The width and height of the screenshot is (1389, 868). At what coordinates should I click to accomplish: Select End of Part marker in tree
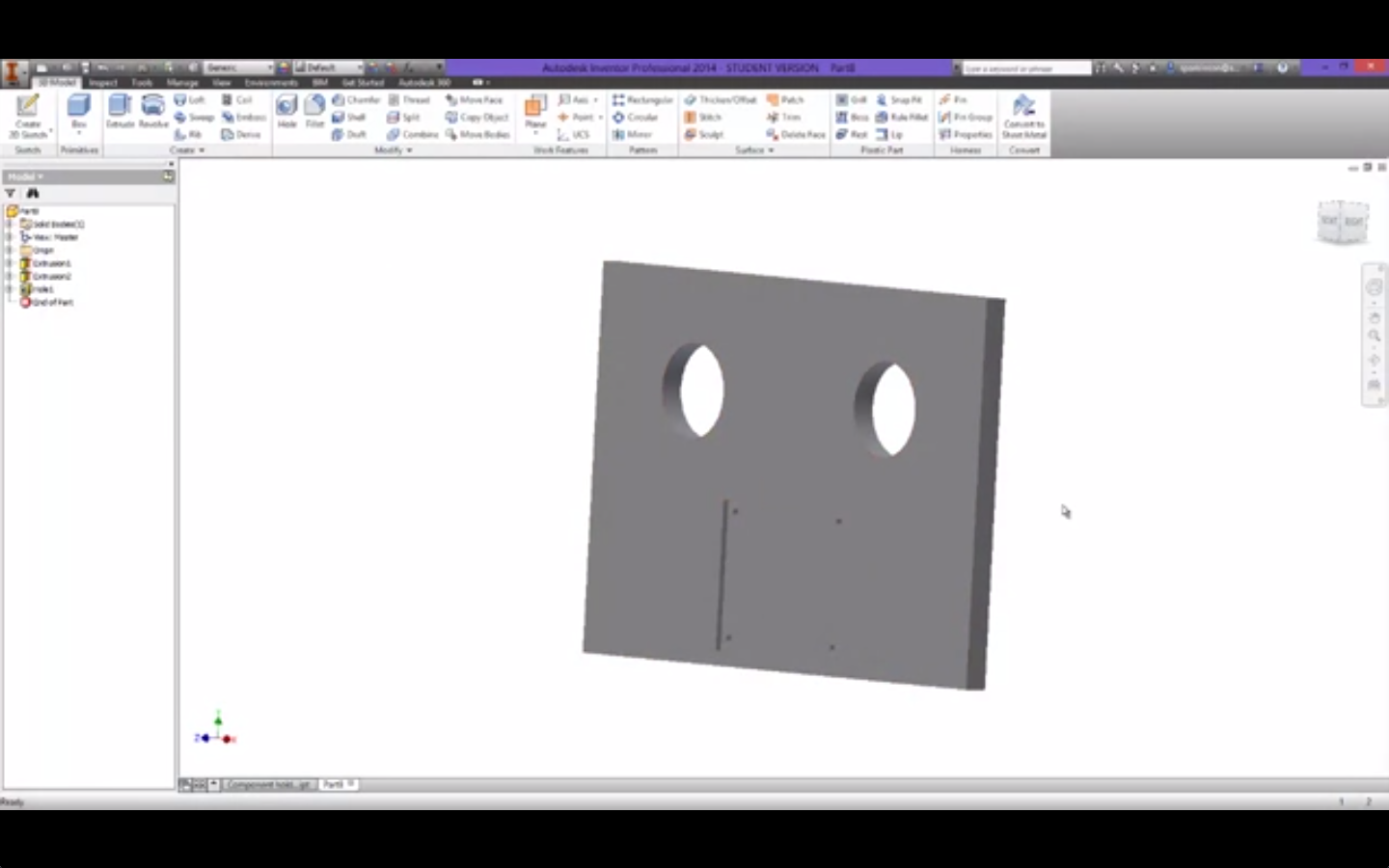click(x=46, y=303)
